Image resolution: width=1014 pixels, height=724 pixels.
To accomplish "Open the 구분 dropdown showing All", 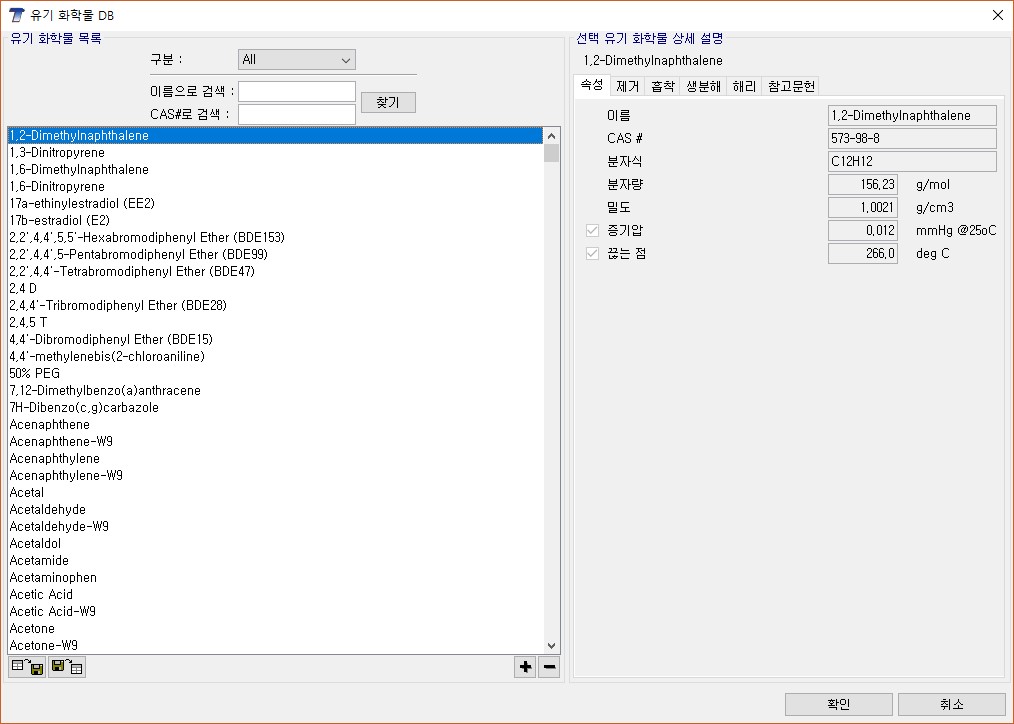I will [x=297, y=60].
